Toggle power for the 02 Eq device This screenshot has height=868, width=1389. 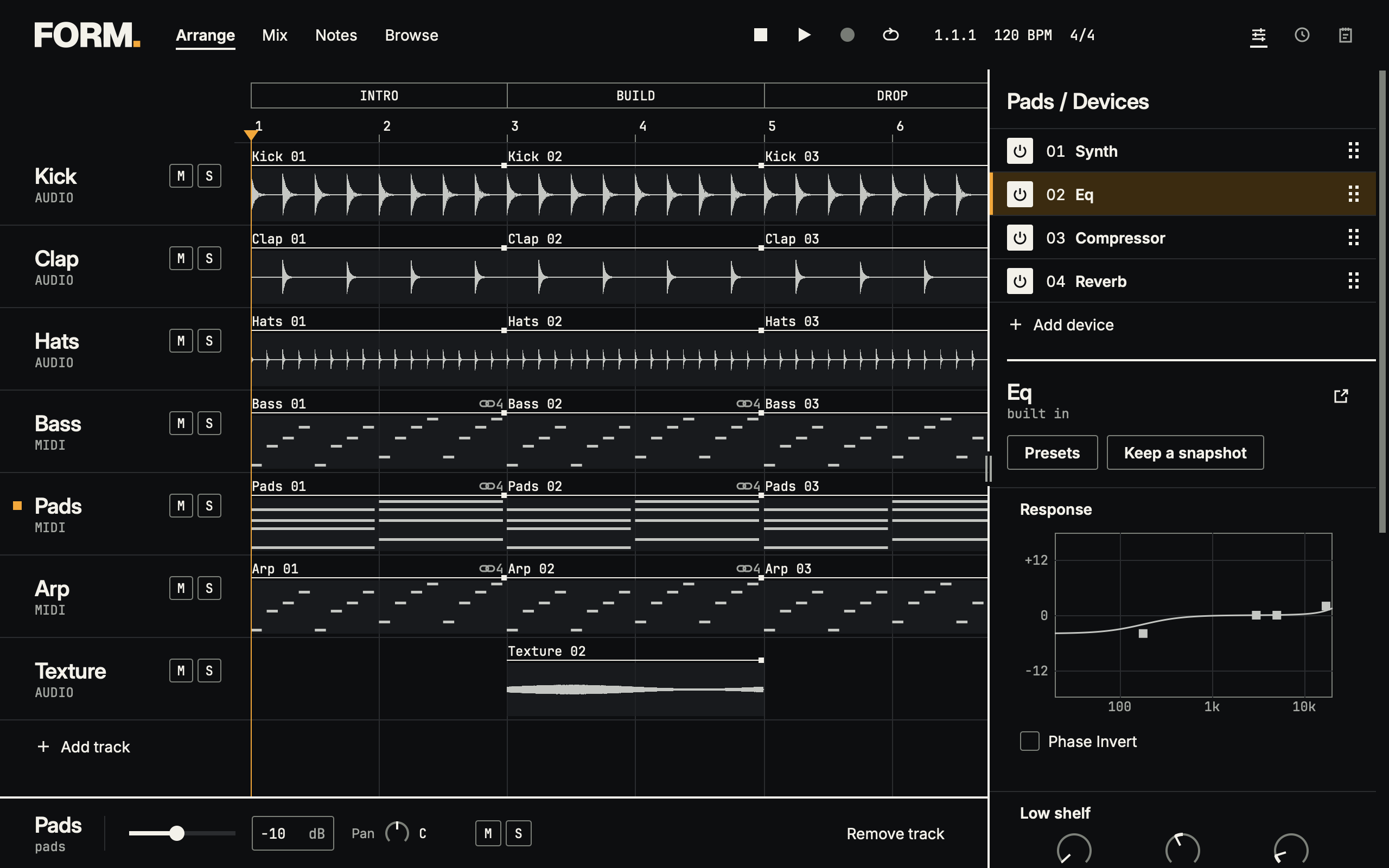(x=1020, y=195)
